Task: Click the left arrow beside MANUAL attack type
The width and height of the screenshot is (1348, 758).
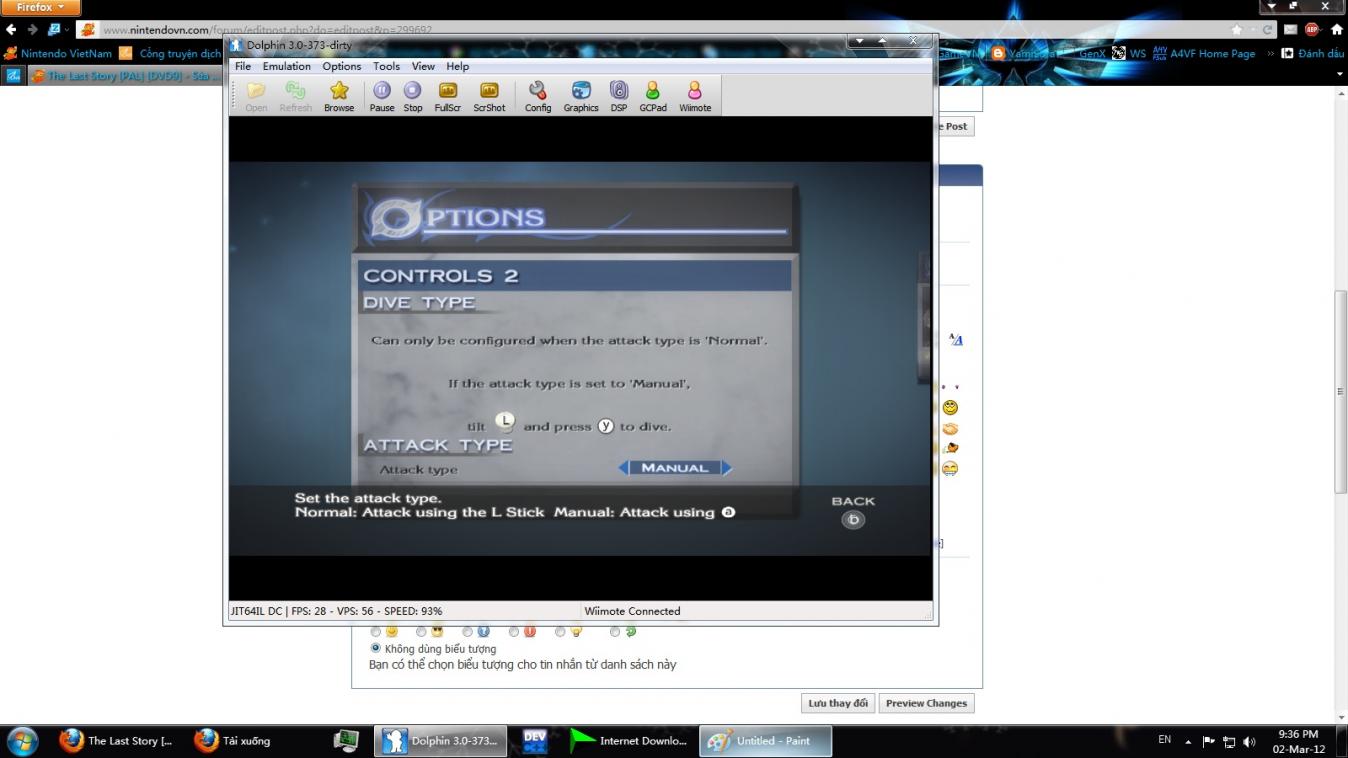Action: [x=624, y=467]
